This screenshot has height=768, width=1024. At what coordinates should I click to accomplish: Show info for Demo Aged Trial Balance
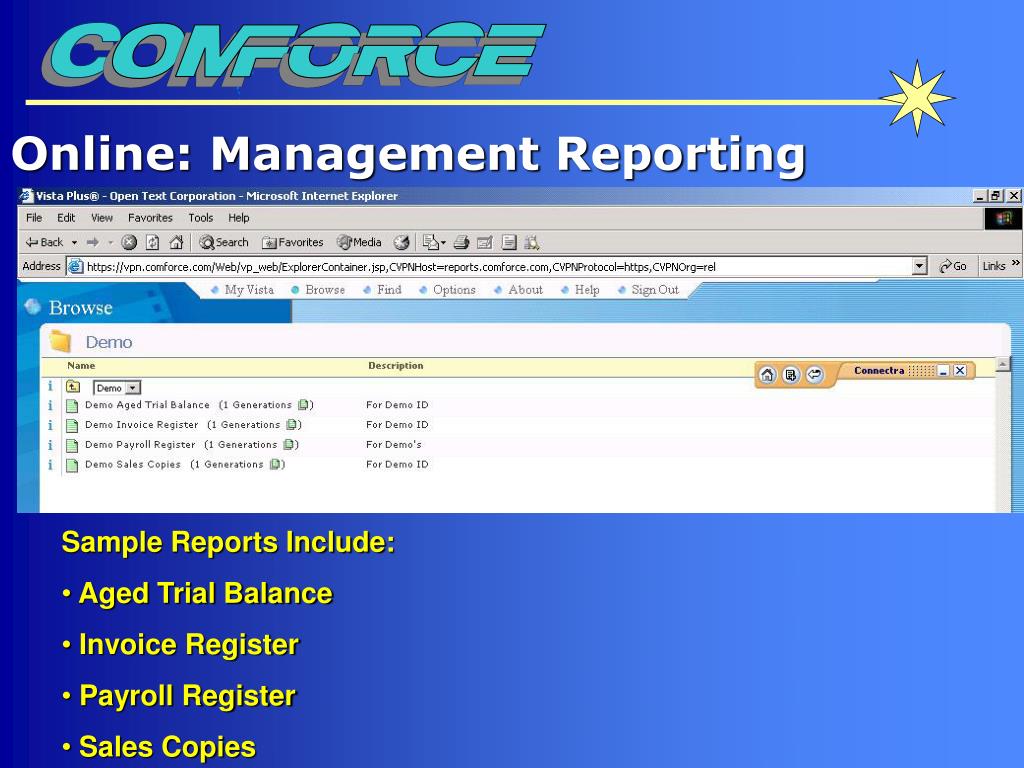point(50,406)
